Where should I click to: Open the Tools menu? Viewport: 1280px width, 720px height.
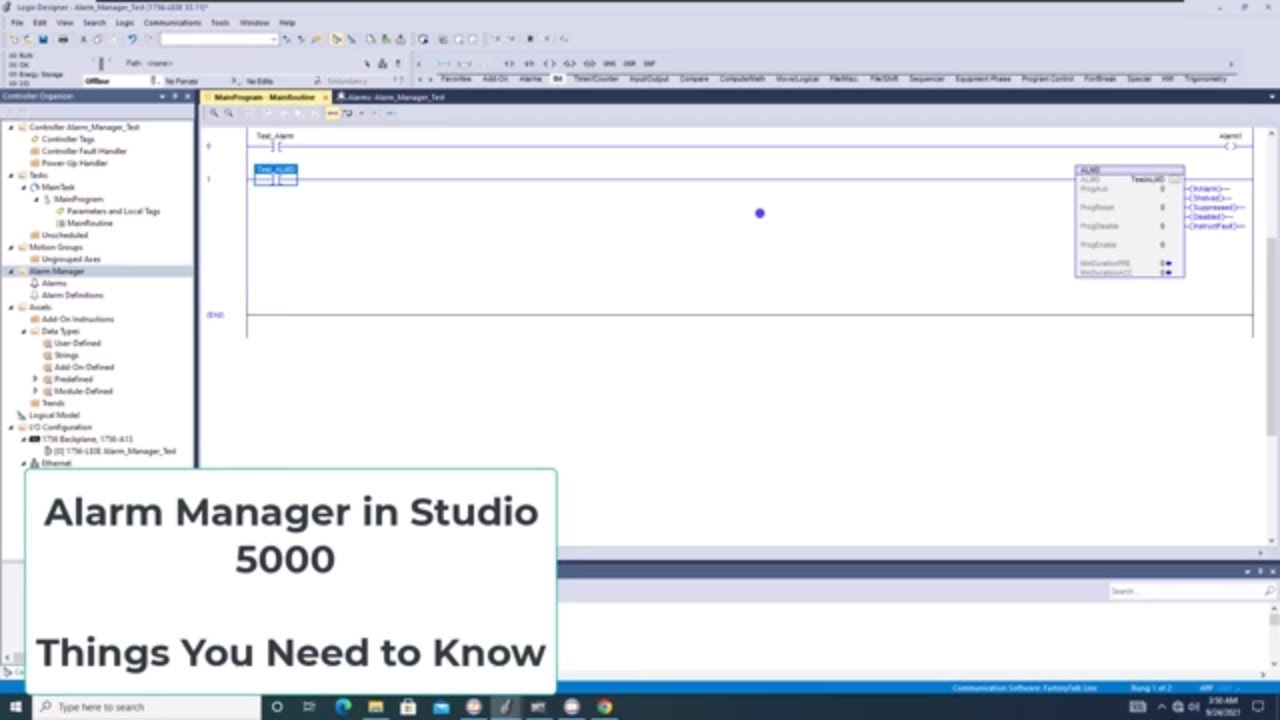(x=220, y=22)
